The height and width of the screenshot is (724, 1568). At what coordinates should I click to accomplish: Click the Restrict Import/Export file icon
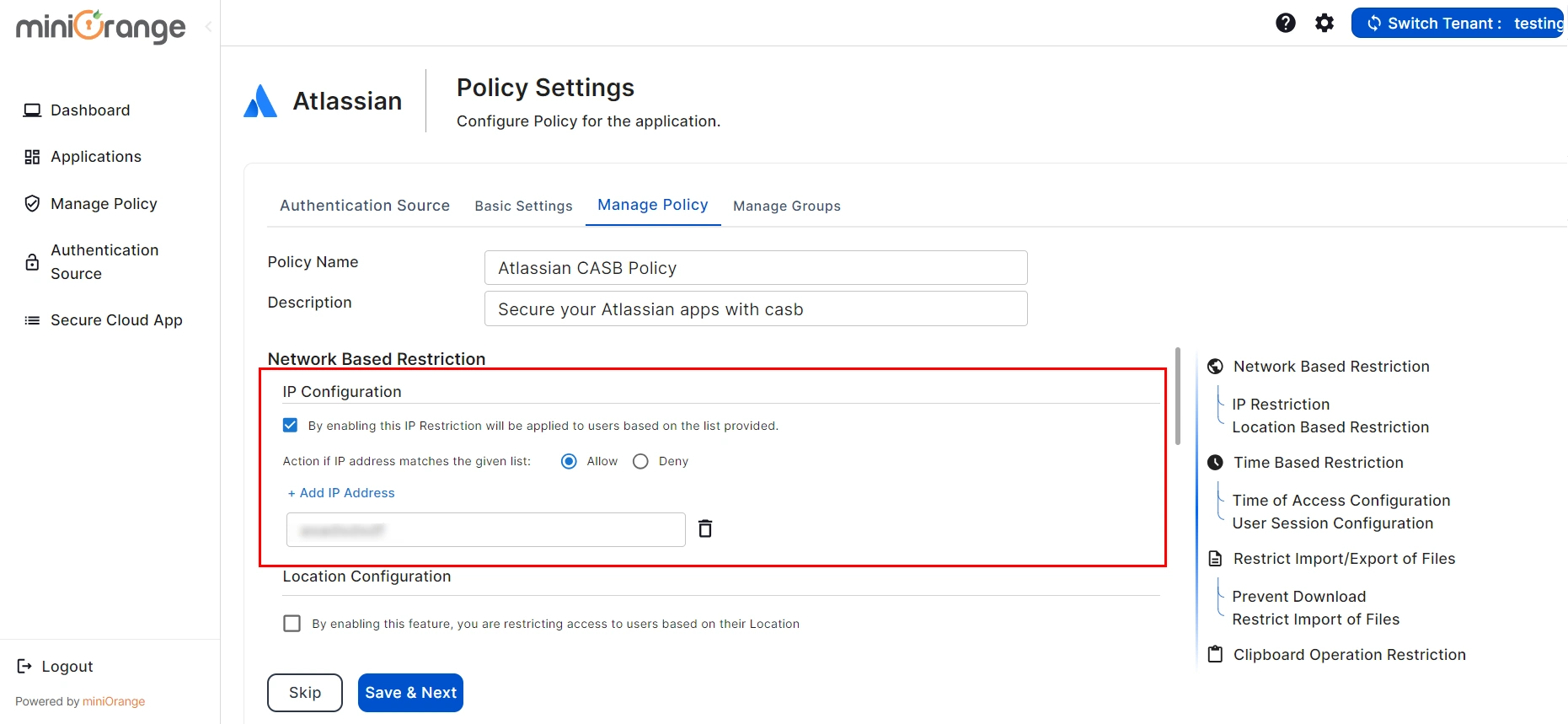(1215, 559)
